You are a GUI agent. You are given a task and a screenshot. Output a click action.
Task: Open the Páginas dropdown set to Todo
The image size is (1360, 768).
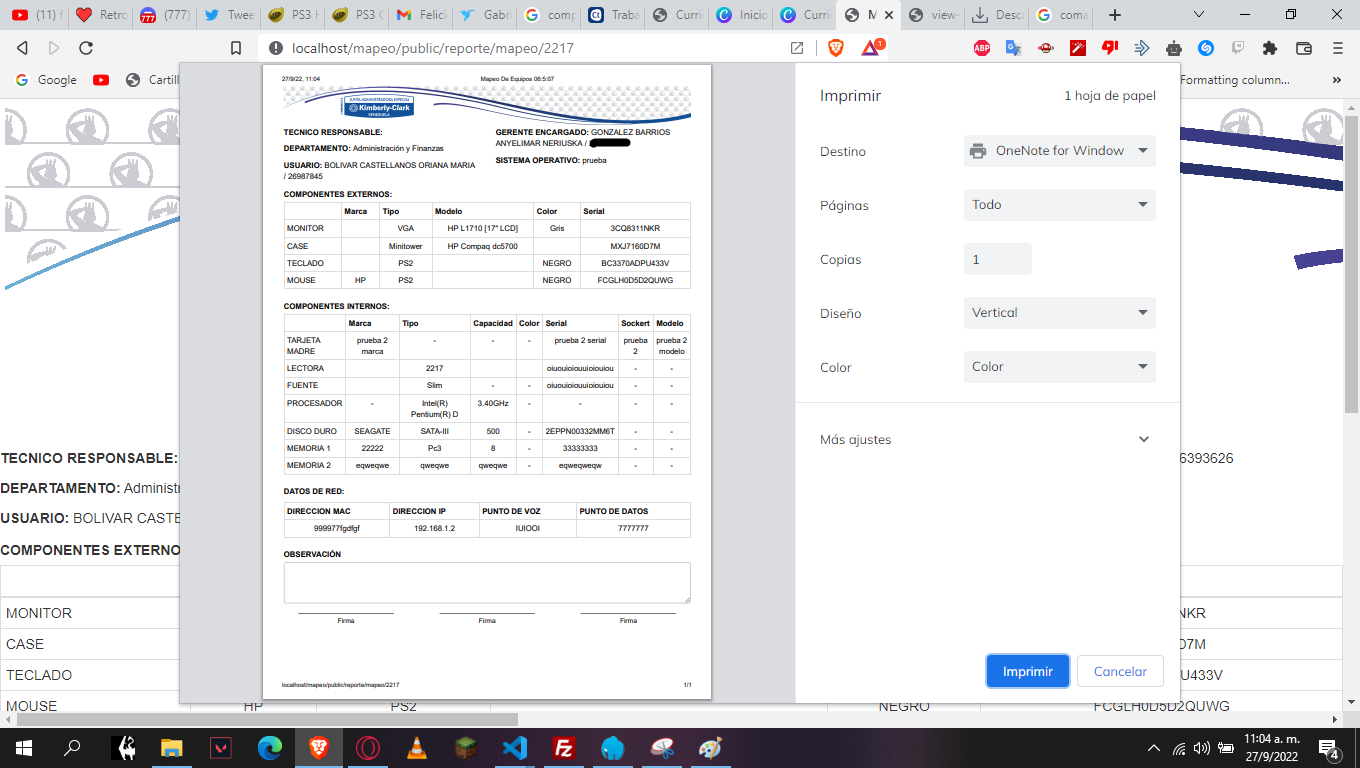point(1060,205)
